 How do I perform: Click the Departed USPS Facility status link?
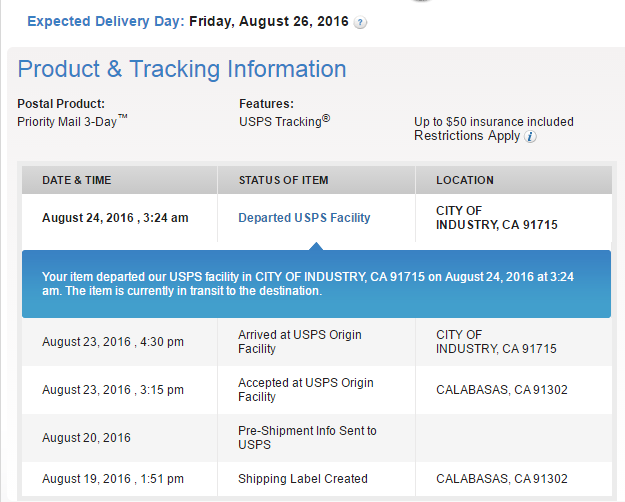[304, 217]
